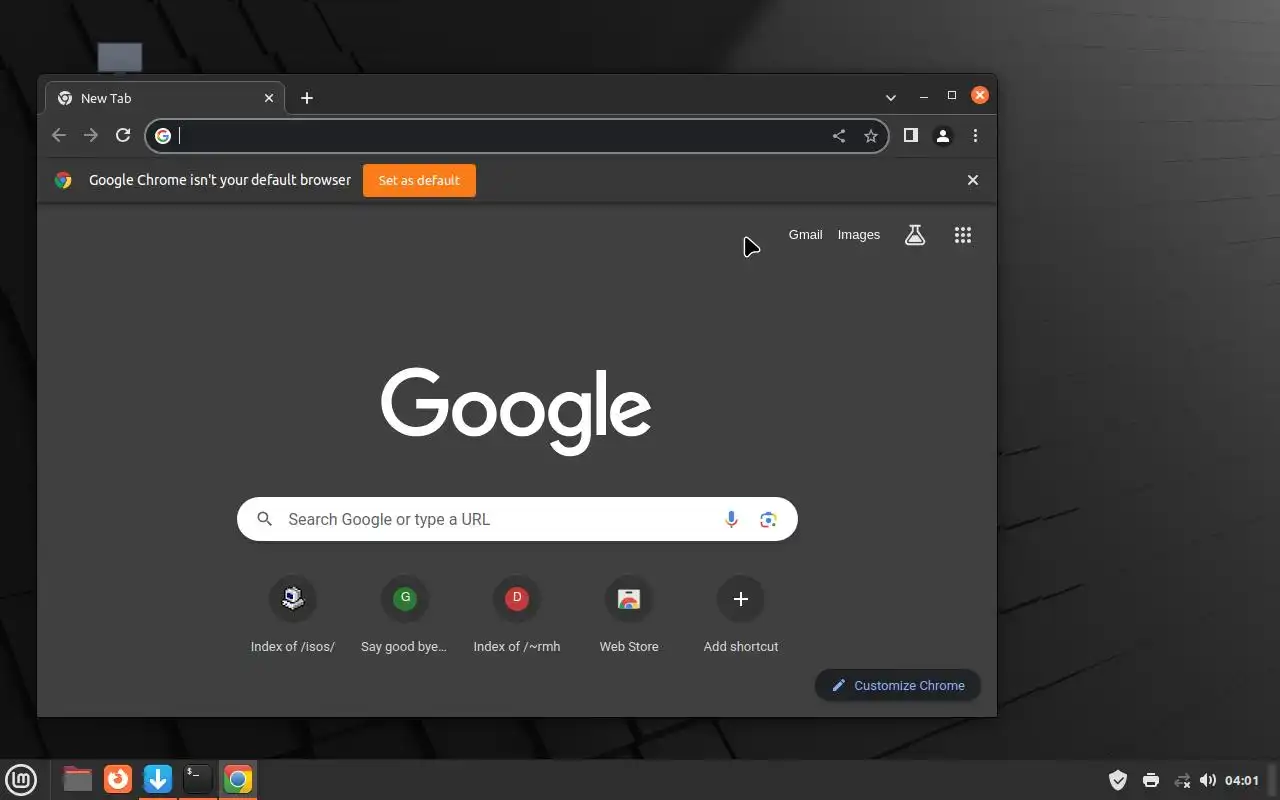Open the blue download arrow app in taskbar

[x=158, y=779]
